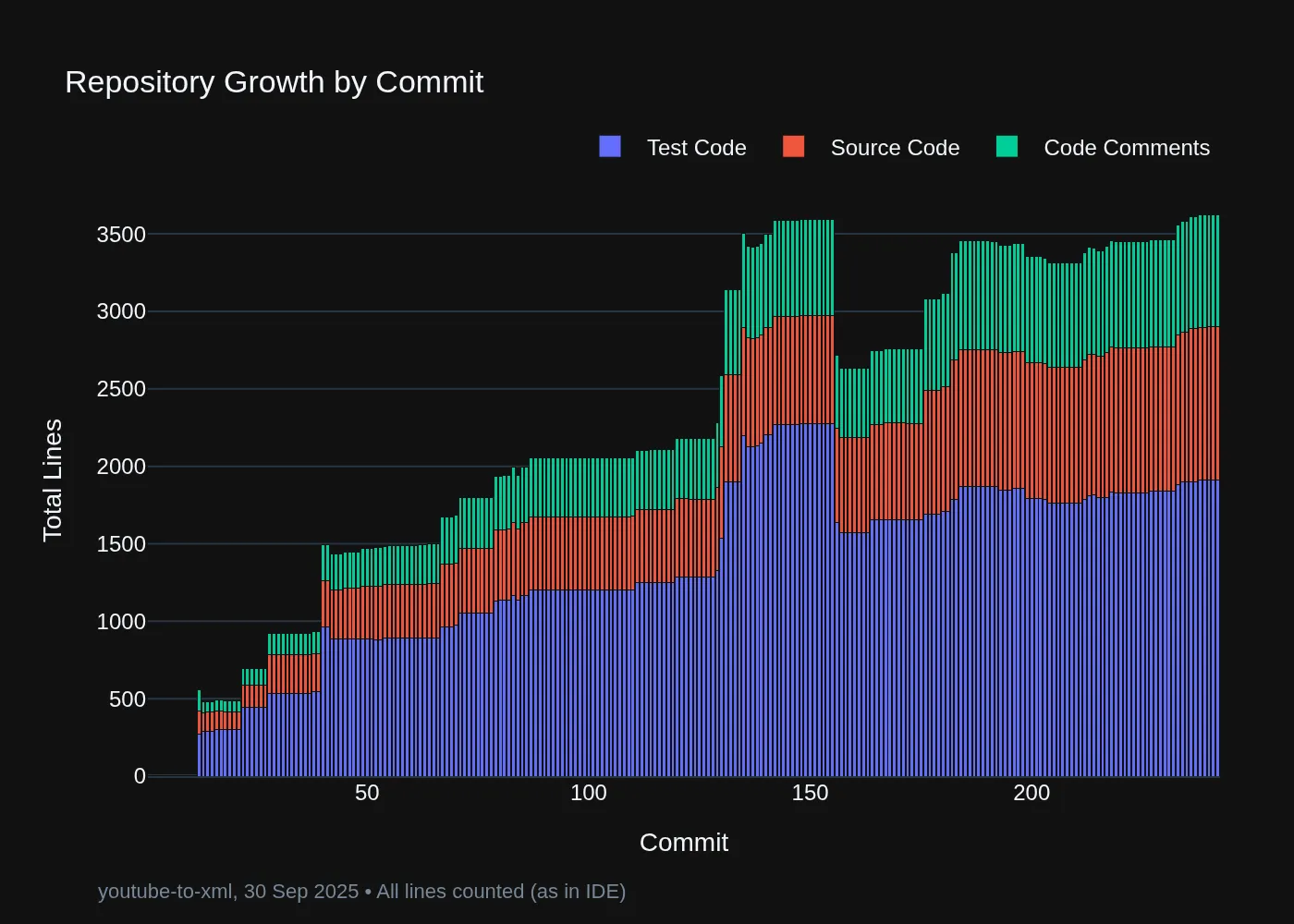
Task: Click the y-axis tick label 1000
Action: pyautogui.click(x=121, y=622)
